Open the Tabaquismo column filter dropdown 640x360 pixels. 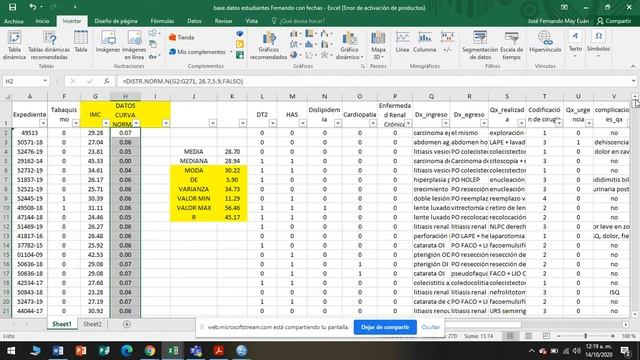[76, 123]
